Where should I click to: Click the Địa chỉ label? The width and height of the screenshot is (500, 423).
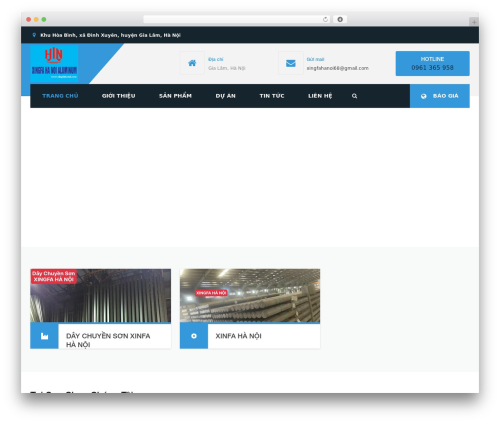[x=216, y=59]
